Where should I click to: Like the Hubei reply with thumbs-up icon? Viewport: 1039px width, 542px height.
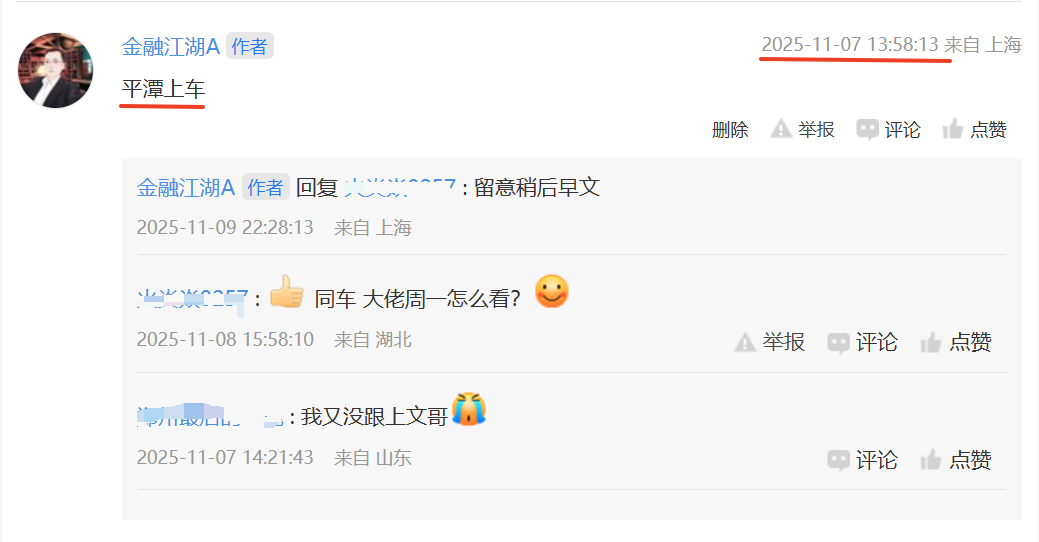coord(930,342)
